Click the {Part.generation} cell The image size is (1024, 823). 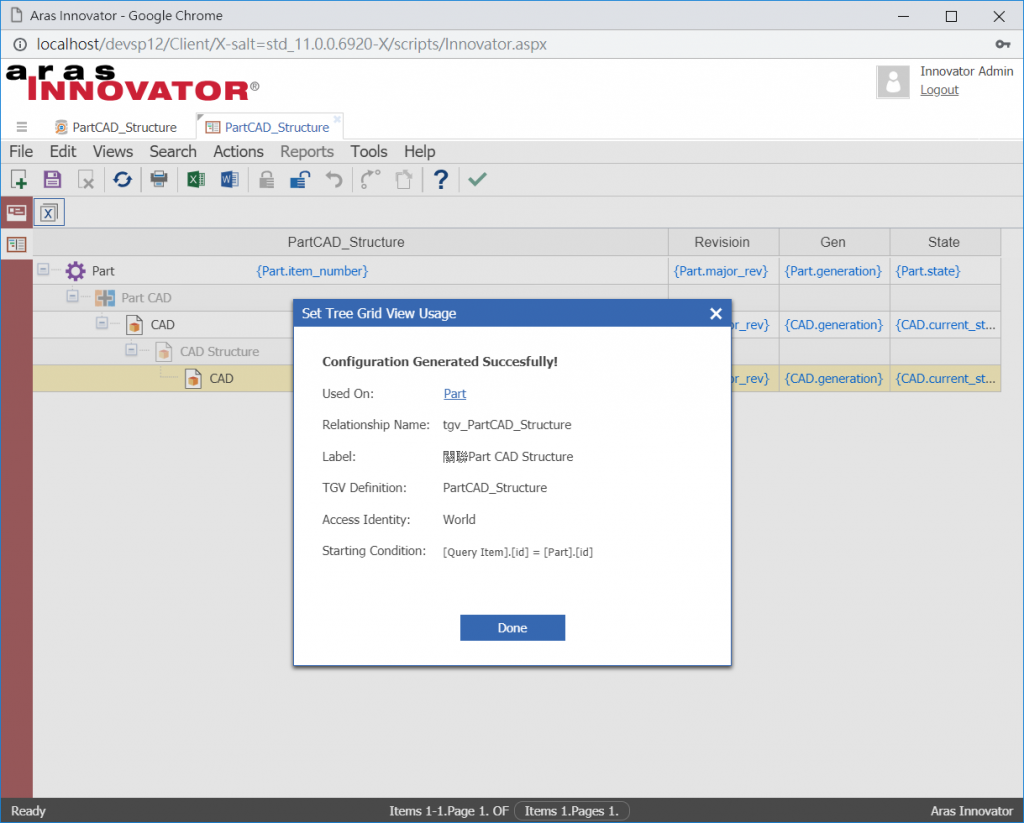(833, 270)
